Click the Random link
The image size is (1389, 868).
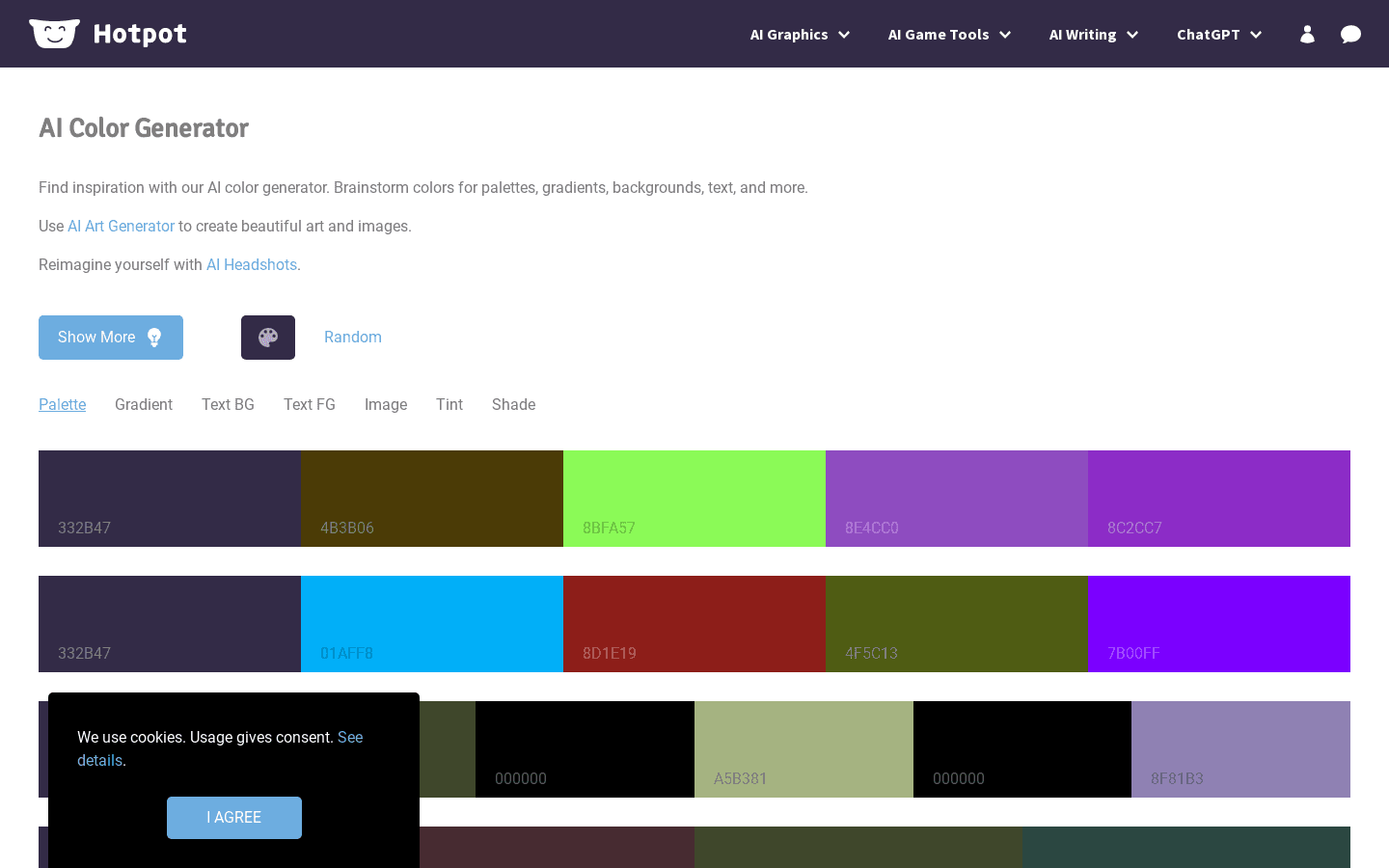coord(353,337)
